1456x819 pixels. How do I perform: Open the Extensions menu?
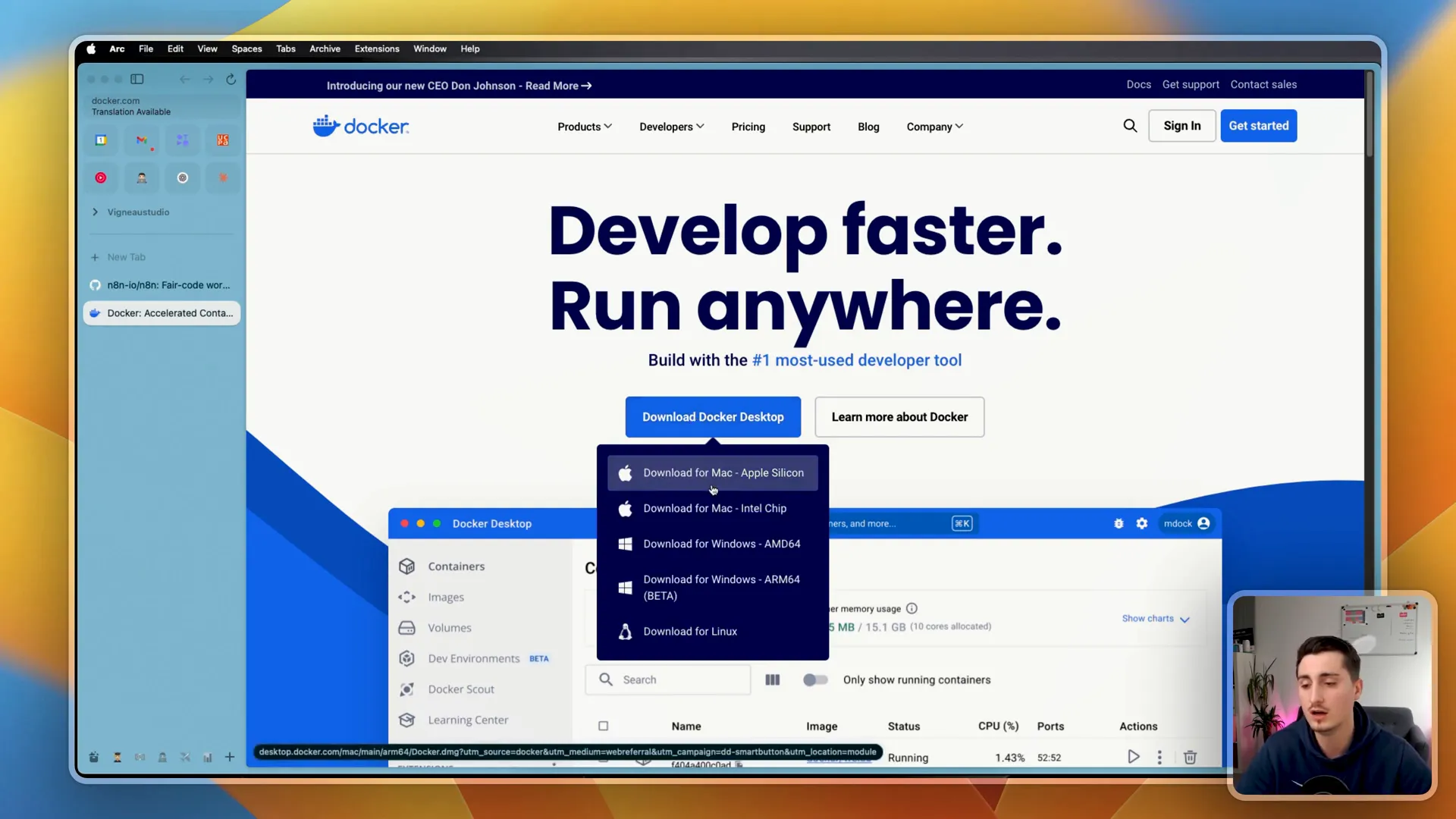pyautogui.click(x=377, y=49)
